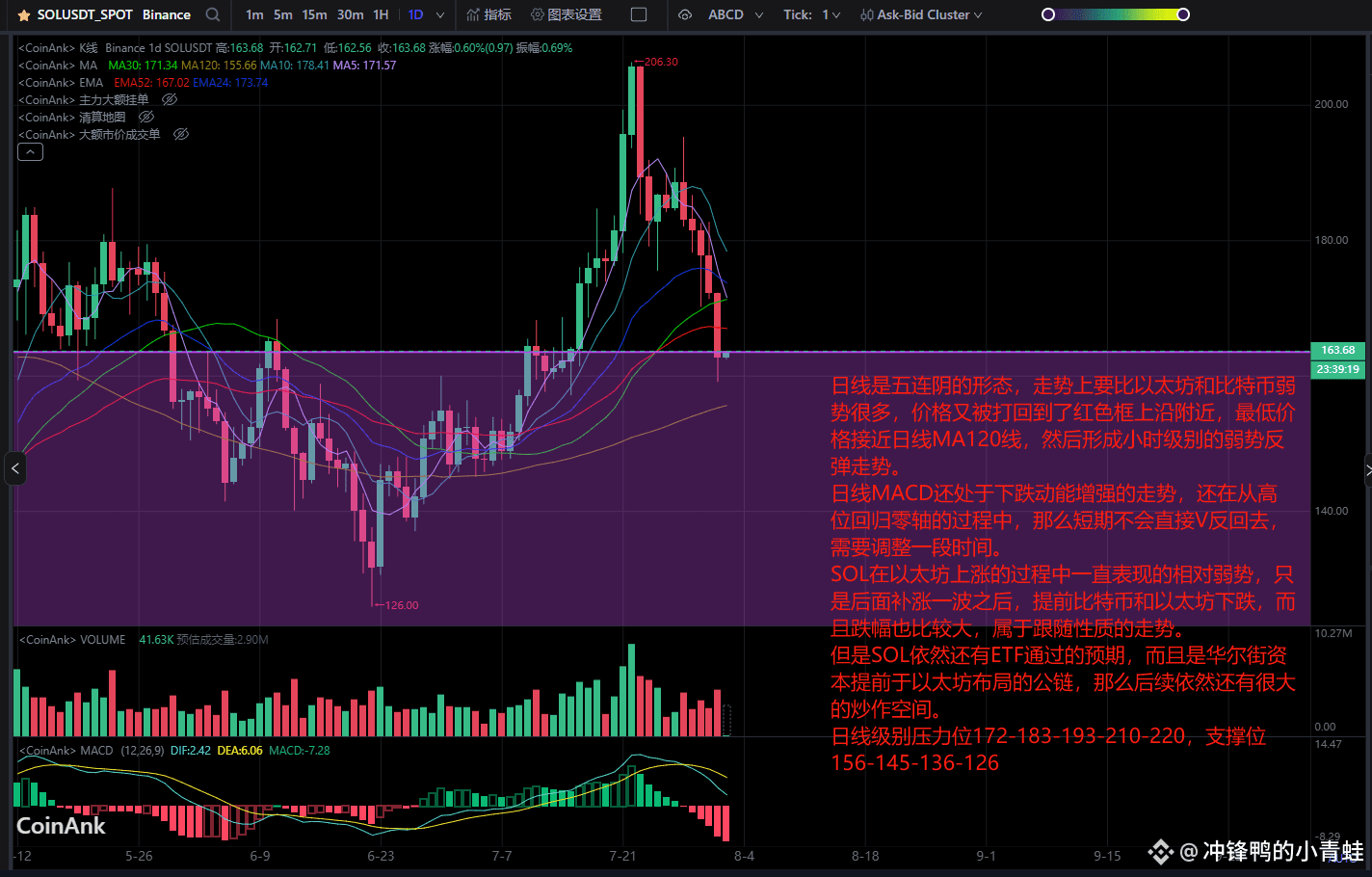
Task: Click the MA indicator legend row
Action: point(207,65)
